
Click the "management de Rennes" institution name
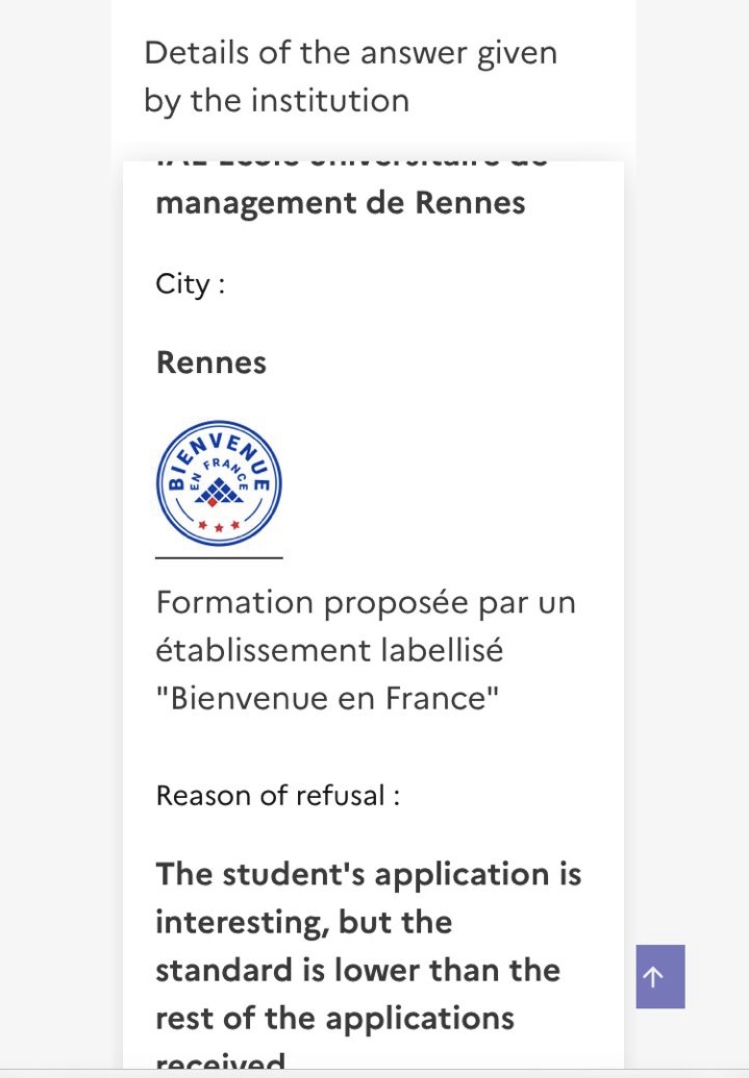click(x=340, y=202)
